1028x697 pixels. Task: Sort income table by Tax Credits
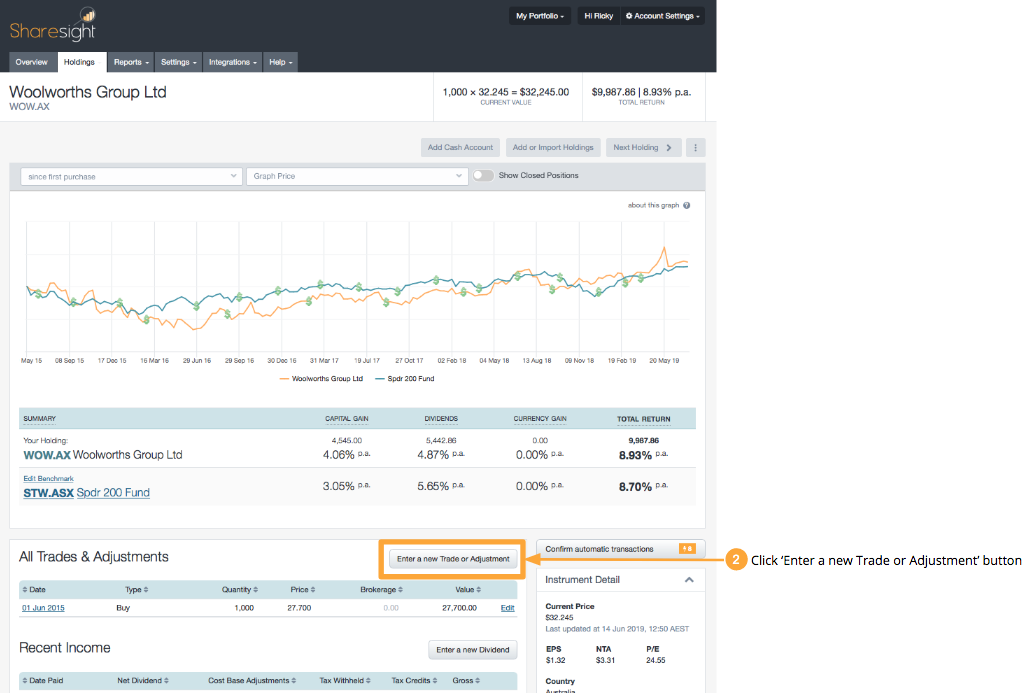click(x=415, y=681)
